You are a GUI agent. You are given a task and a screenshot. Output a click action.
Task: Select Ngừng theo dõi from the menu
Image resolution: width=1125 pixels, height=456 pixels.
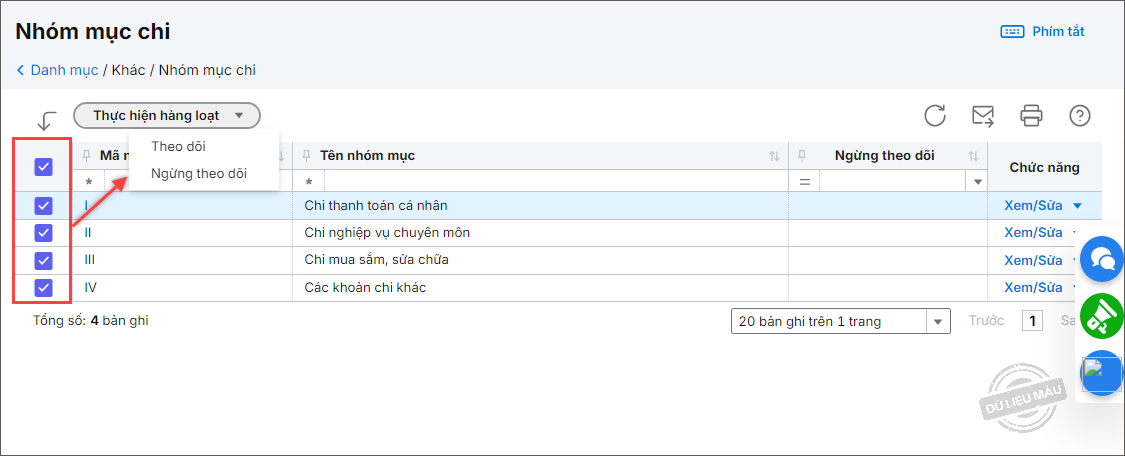tap(198, 173)
